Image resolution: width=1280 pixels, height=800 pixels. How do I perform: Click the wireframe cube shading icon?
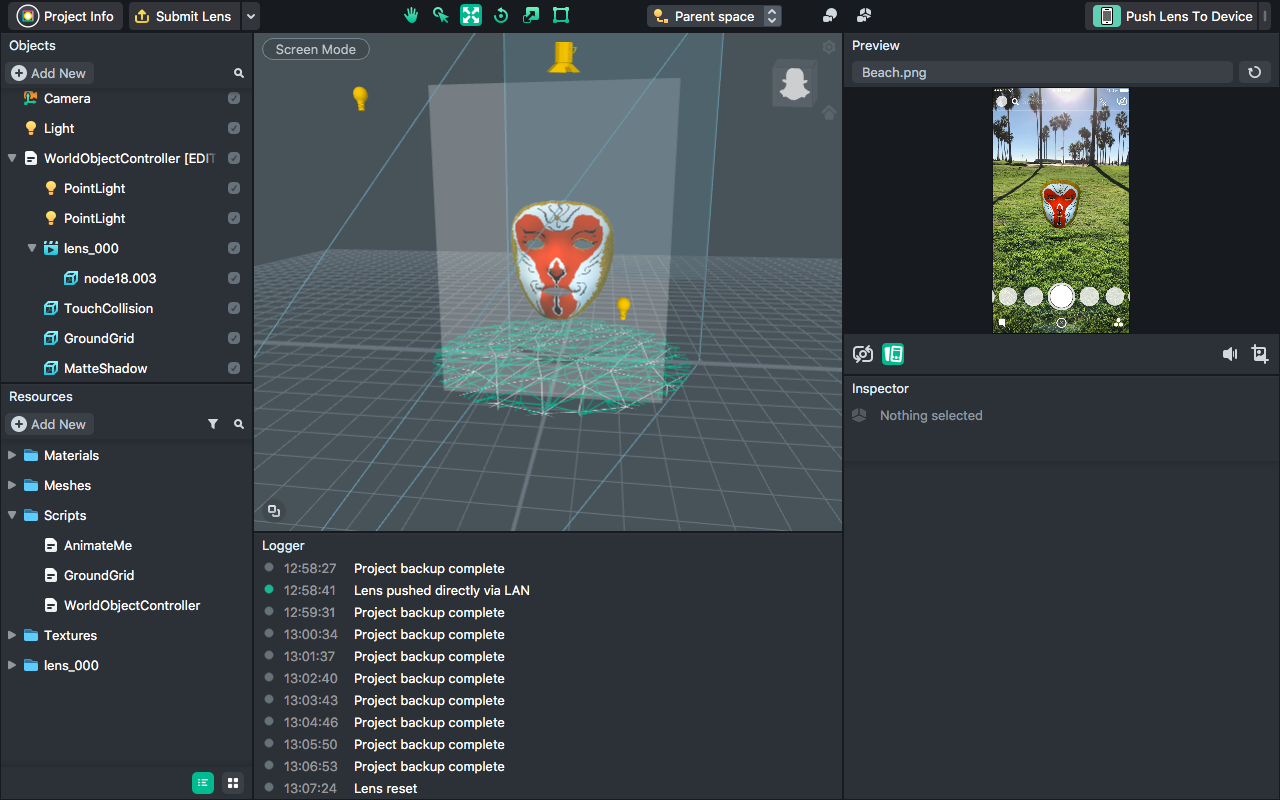point(864,15)
